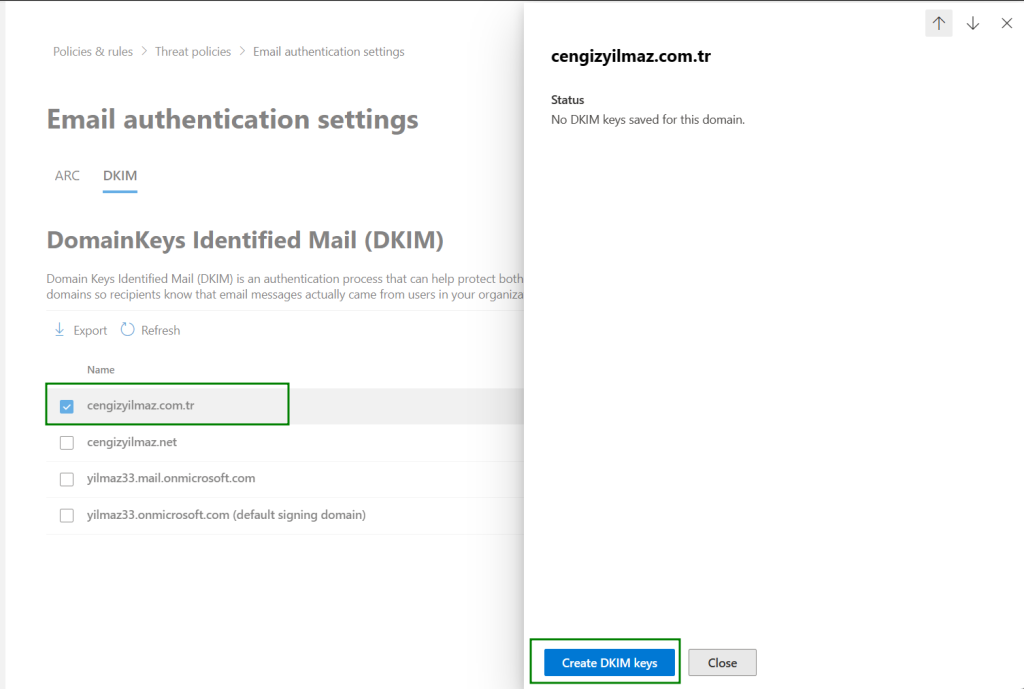This screenshot has height=689, width=1024.
Task: Click the Export download icon
Action: coord(59,330)
